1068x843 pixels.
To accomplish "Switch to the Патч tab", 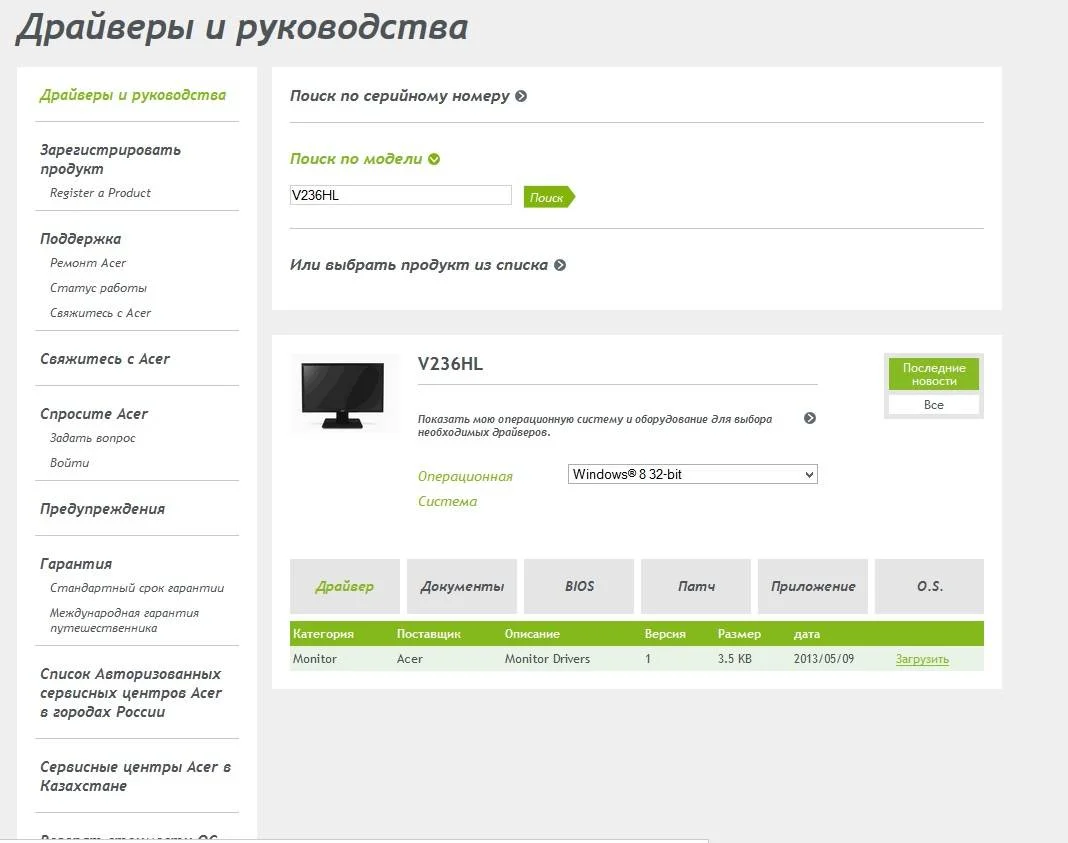I will click(696, 586).
